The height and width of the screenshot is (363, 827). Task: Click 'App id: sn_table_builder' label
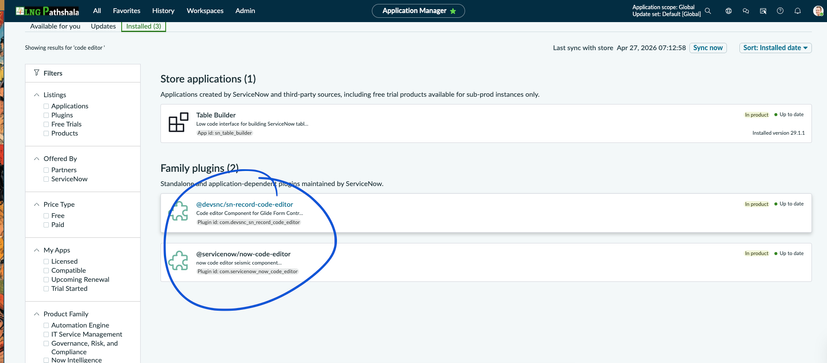click(225, 133)
